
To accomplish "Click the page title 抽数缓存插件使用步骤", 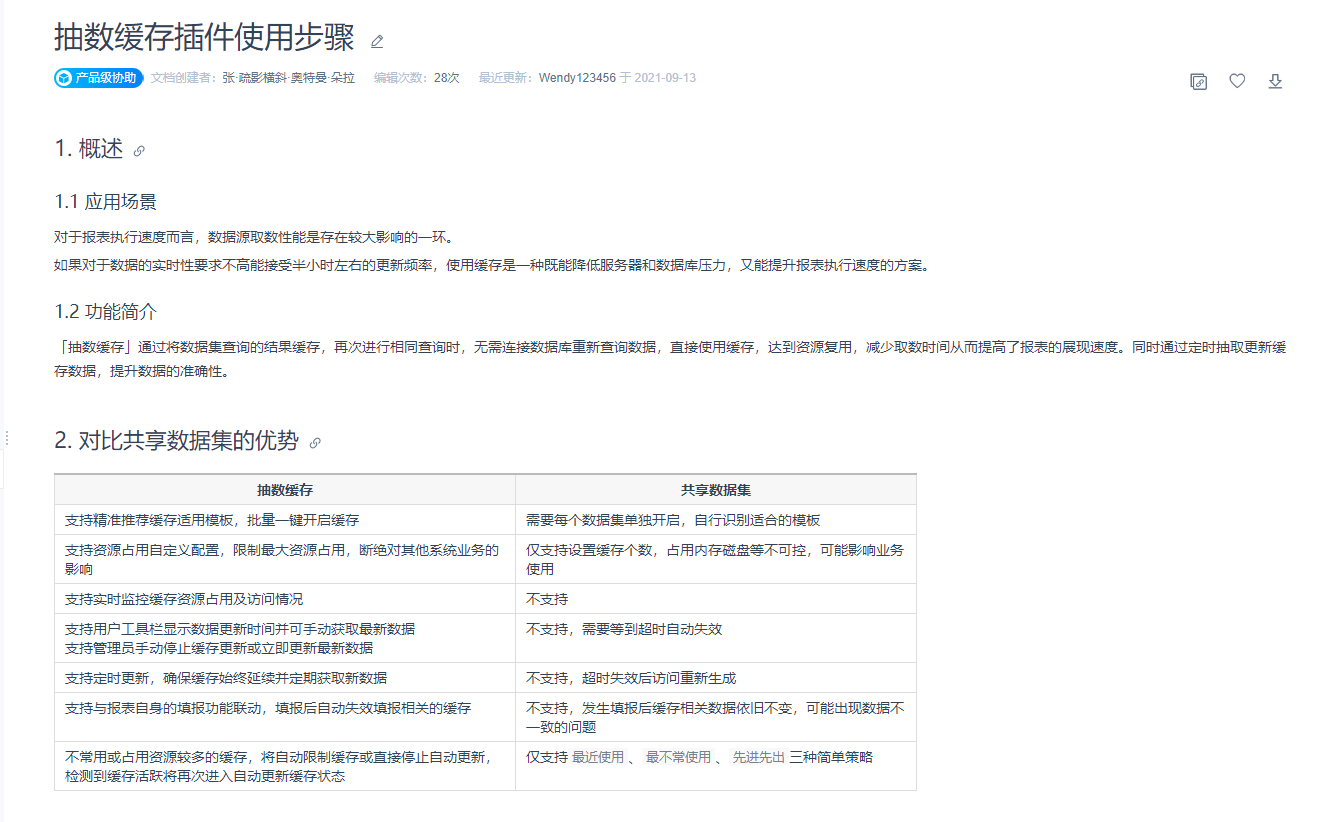I will pyautogui.click(x=204, y=38).
